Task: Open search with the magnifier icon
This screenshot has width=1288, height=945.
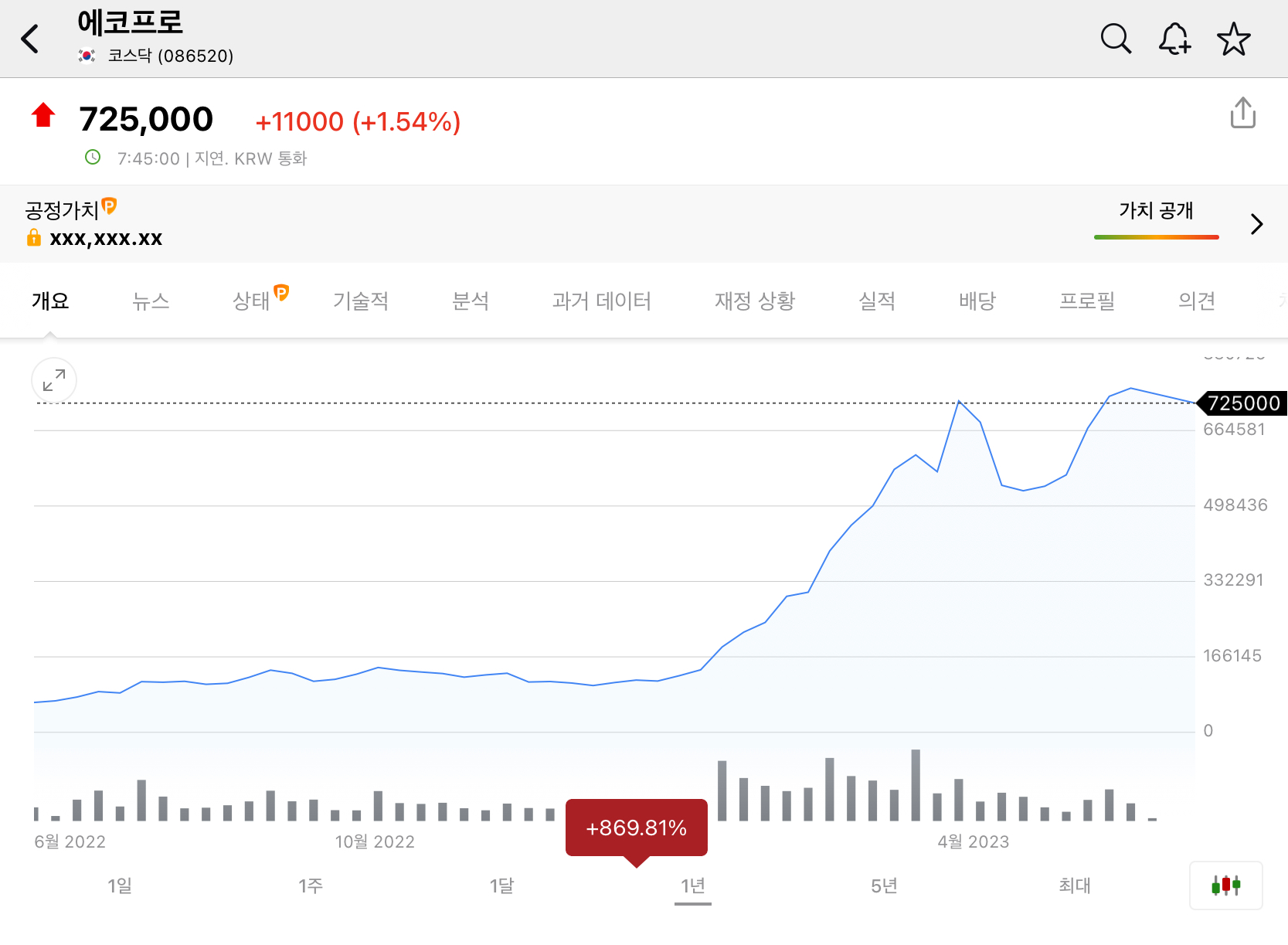Action: (1116, 39)
